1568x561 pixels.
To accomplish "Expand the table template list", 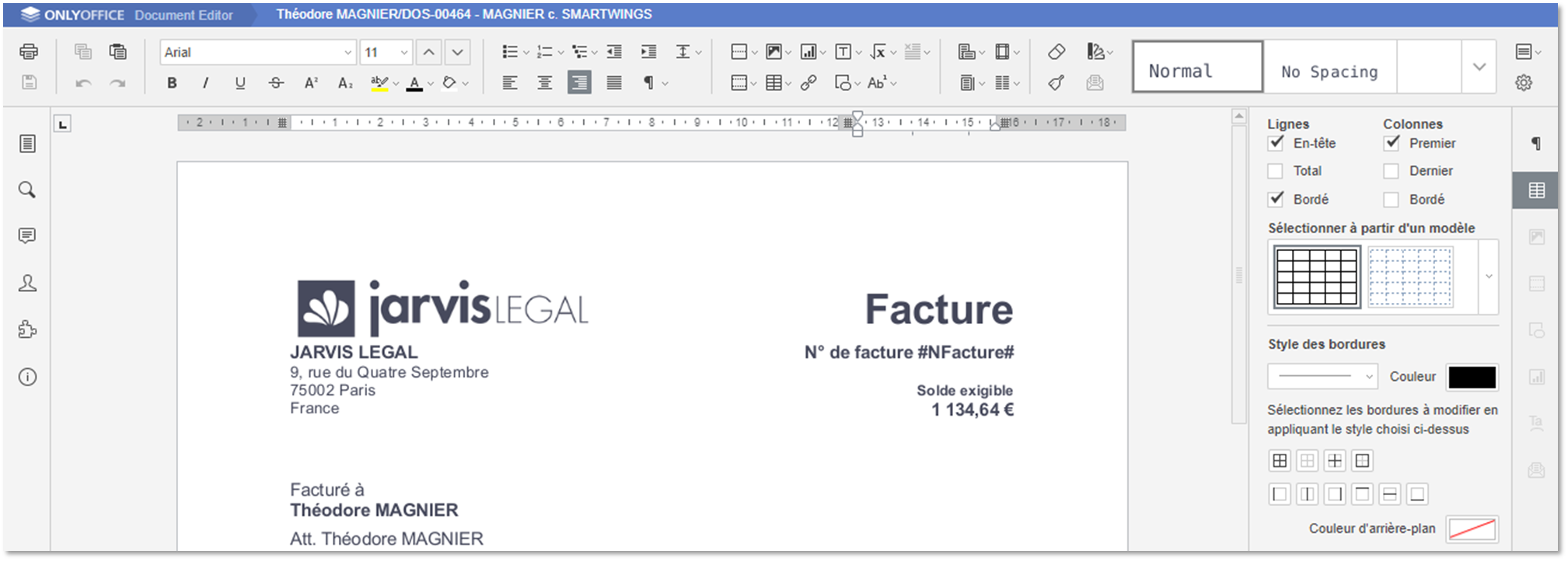I will [1489, 277].
